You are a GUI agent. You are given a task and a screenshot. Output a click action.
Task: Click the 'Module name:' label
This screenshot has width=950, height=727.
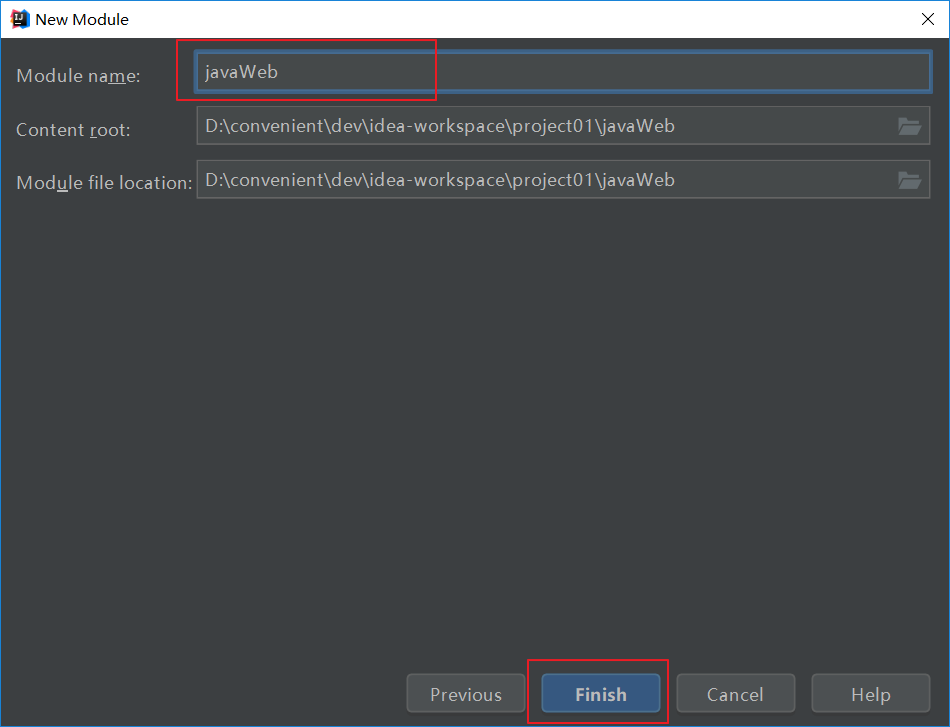tap(78, 76)
